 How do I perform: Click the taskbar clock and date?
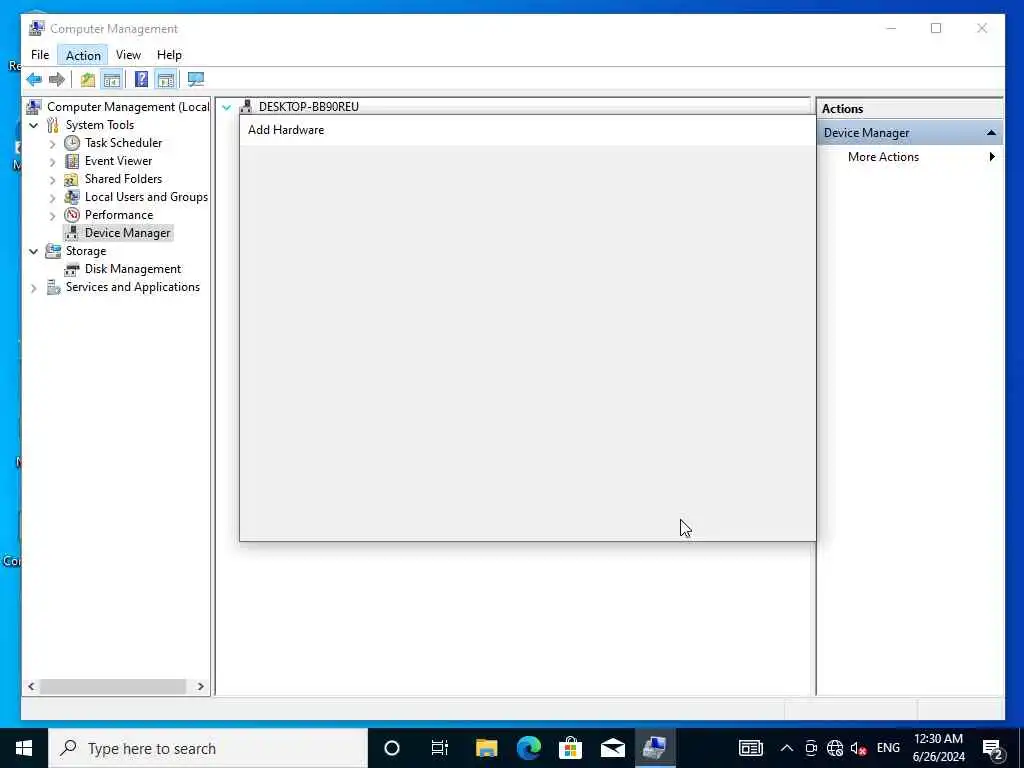(x=938, y=748)
